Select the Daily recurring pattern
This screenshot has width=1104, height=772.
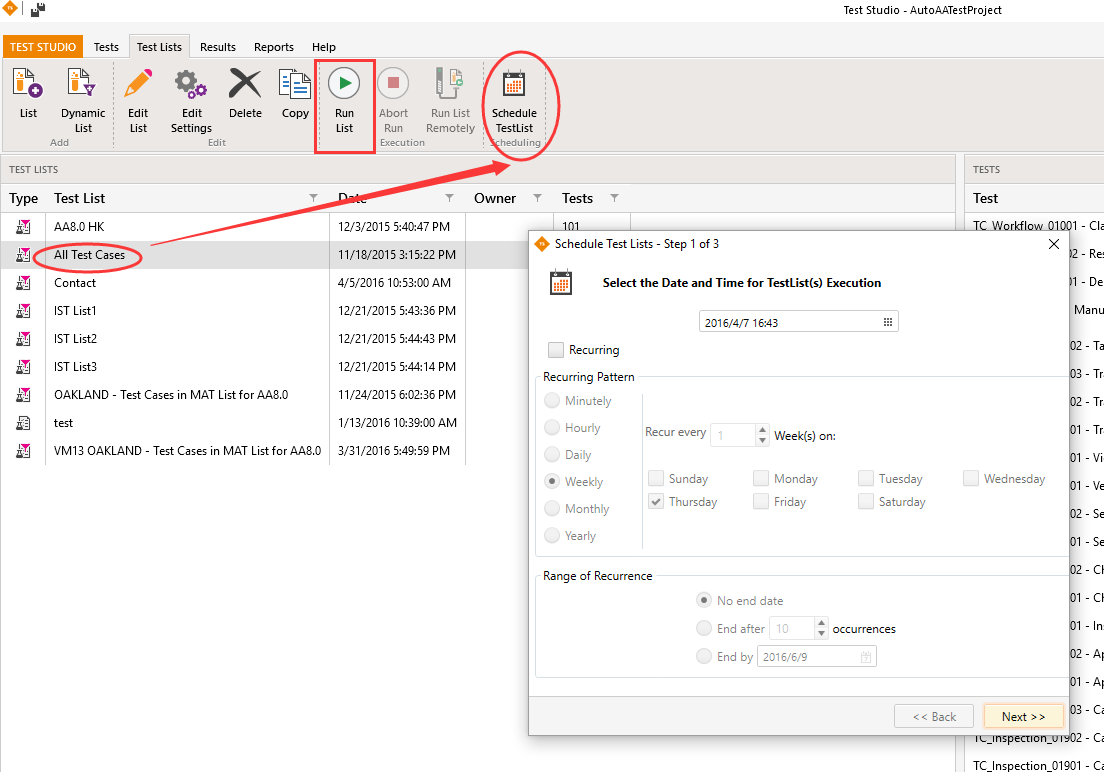click(x=553, y=455)
